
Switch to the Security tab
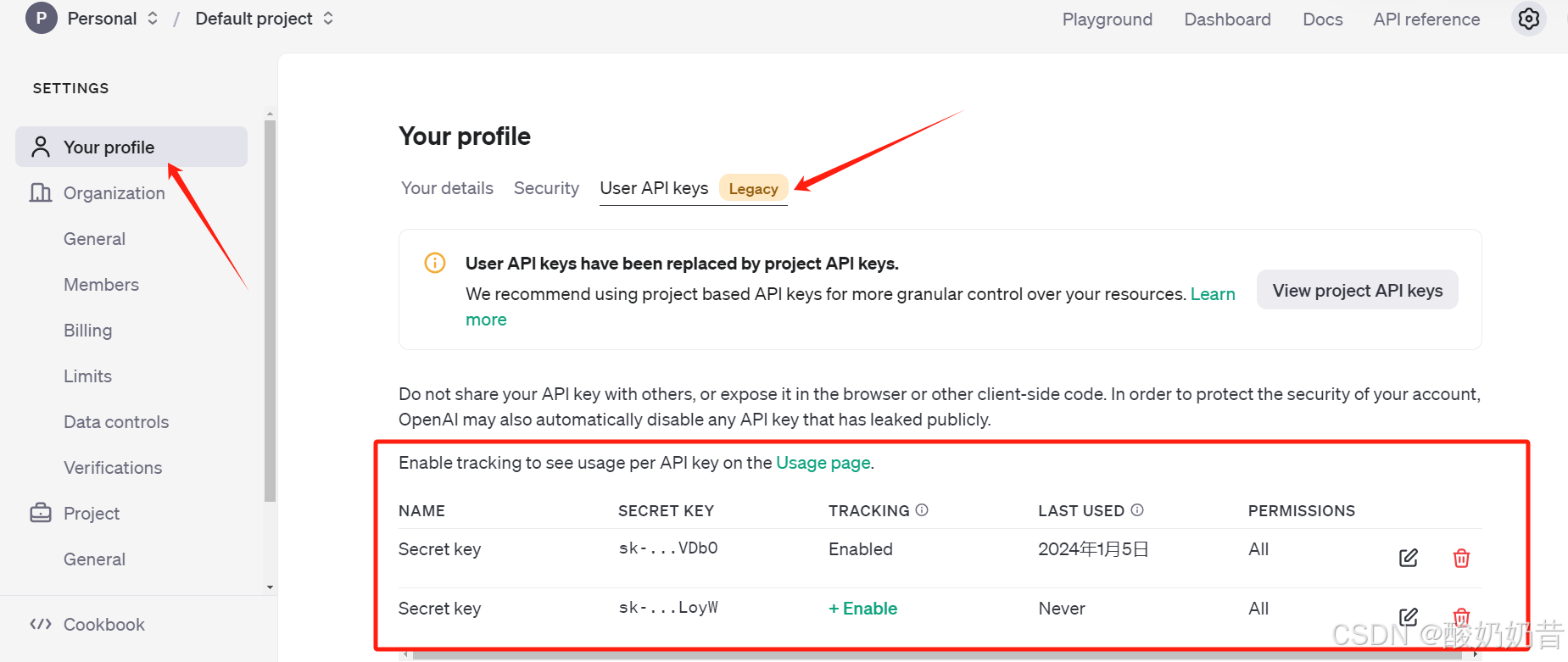coord(546,188)
